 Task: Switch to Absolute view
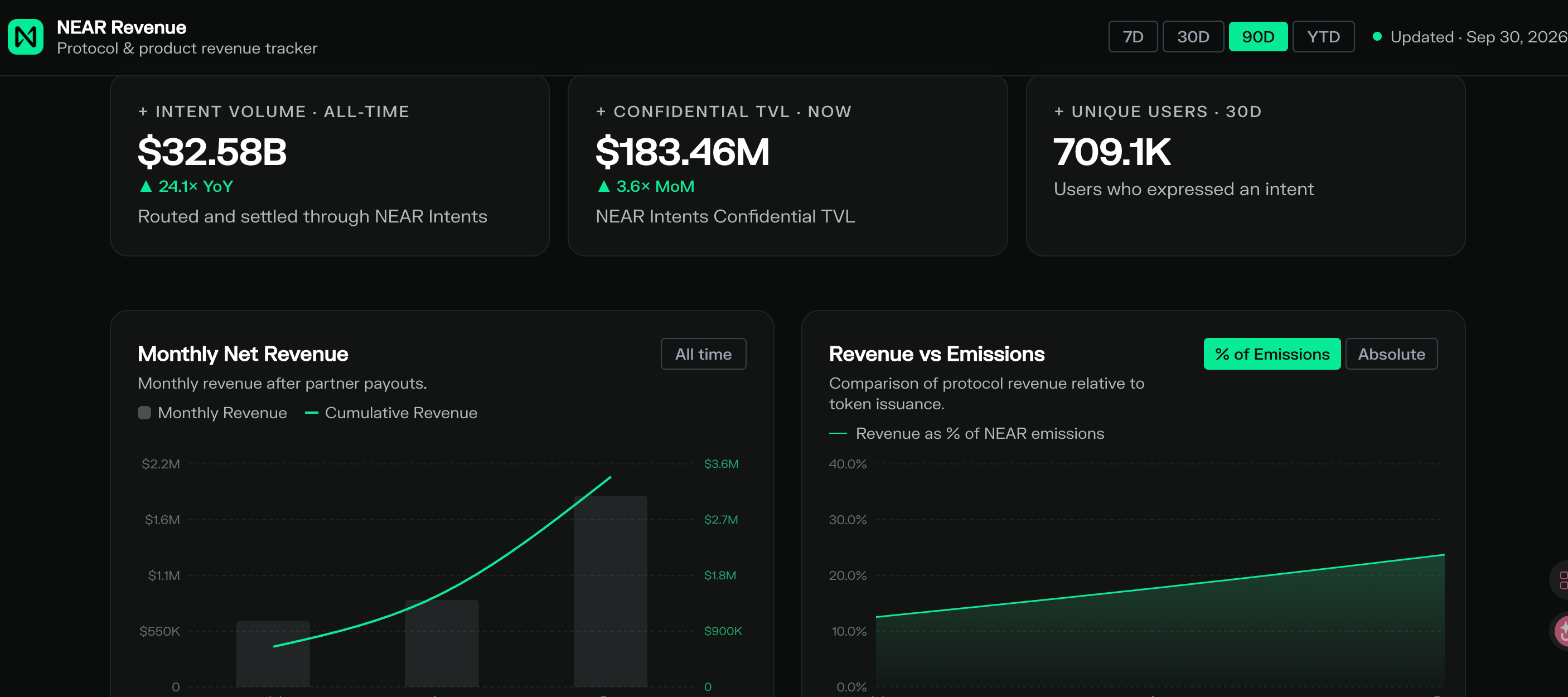pos(1391,354)
